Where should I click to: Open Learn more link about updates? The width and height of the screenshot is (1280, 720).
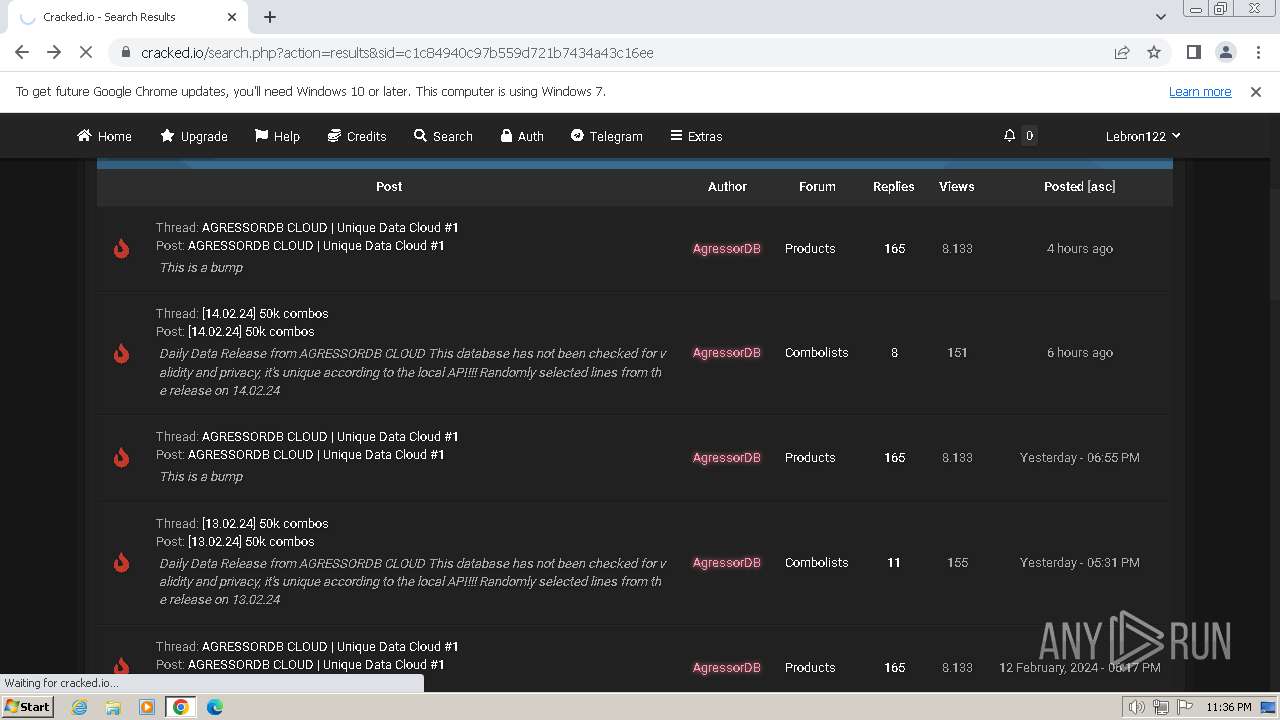coord(1200,91)
